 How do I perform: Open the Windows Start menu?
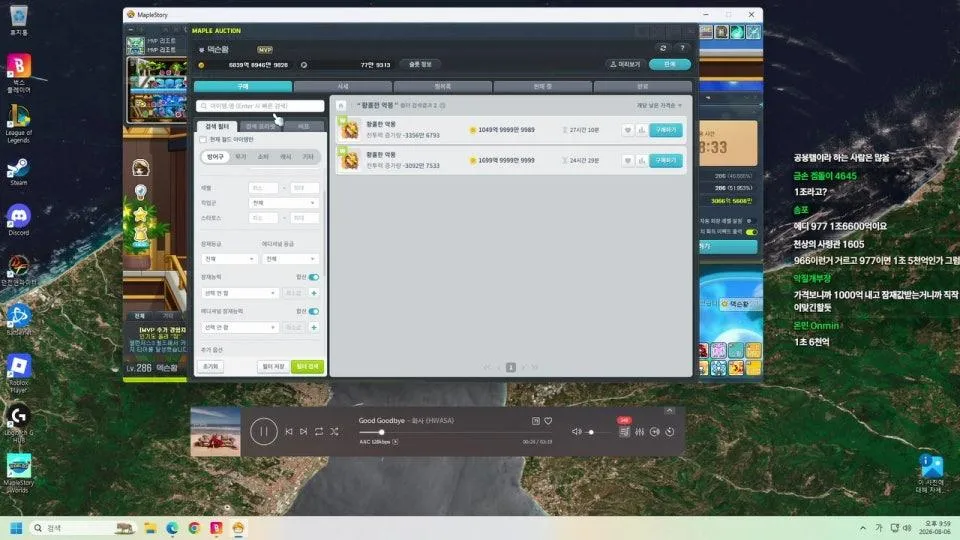[17, 528]
